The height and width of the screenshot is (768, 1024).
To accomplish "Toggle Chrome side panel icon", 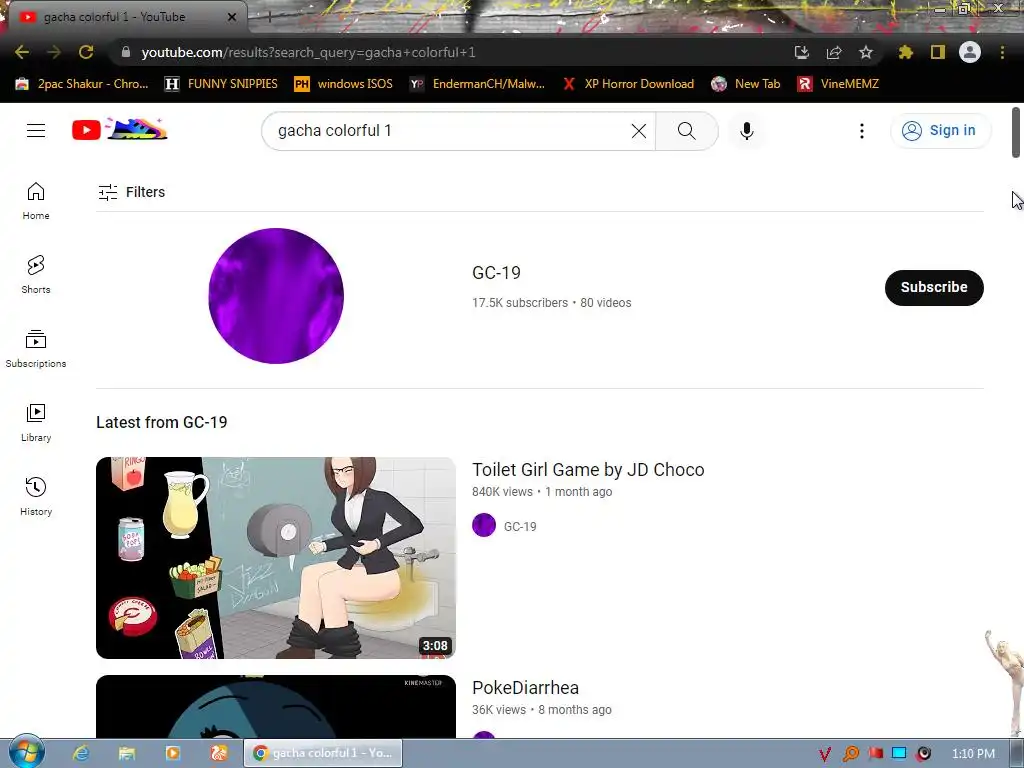I will (937, 52).
